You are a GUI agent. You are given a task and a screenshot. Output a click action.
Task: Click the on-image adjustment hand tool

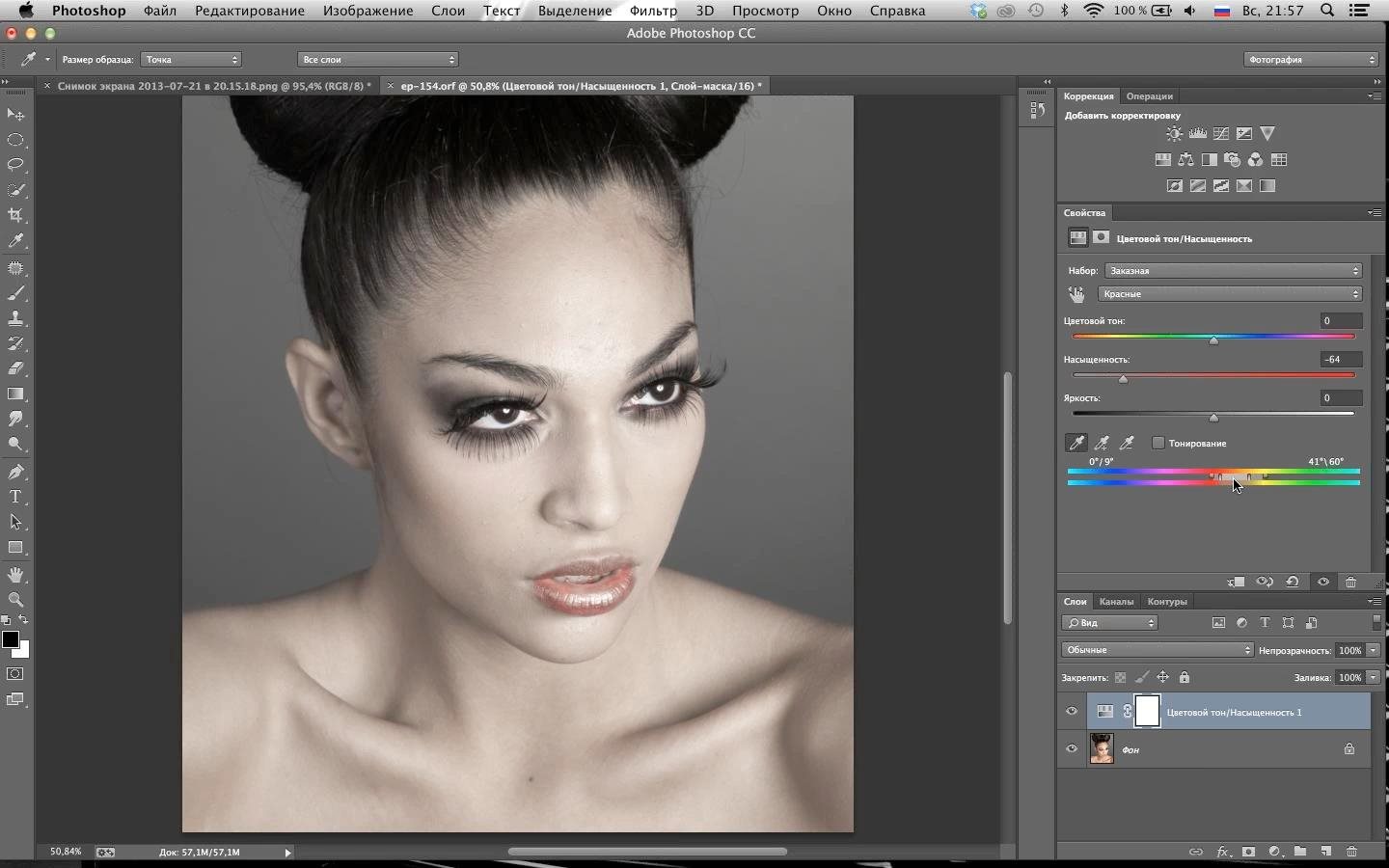pyautogui.click(x=1076, y=294)
